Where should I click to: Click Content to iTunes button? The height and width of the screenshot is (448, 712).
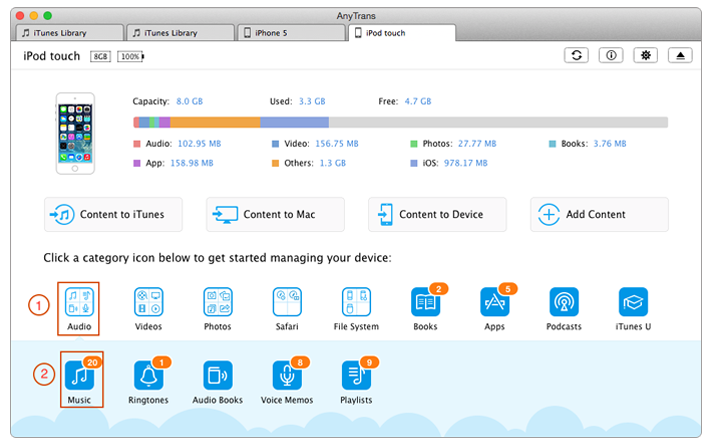click(x=114, y=214)
